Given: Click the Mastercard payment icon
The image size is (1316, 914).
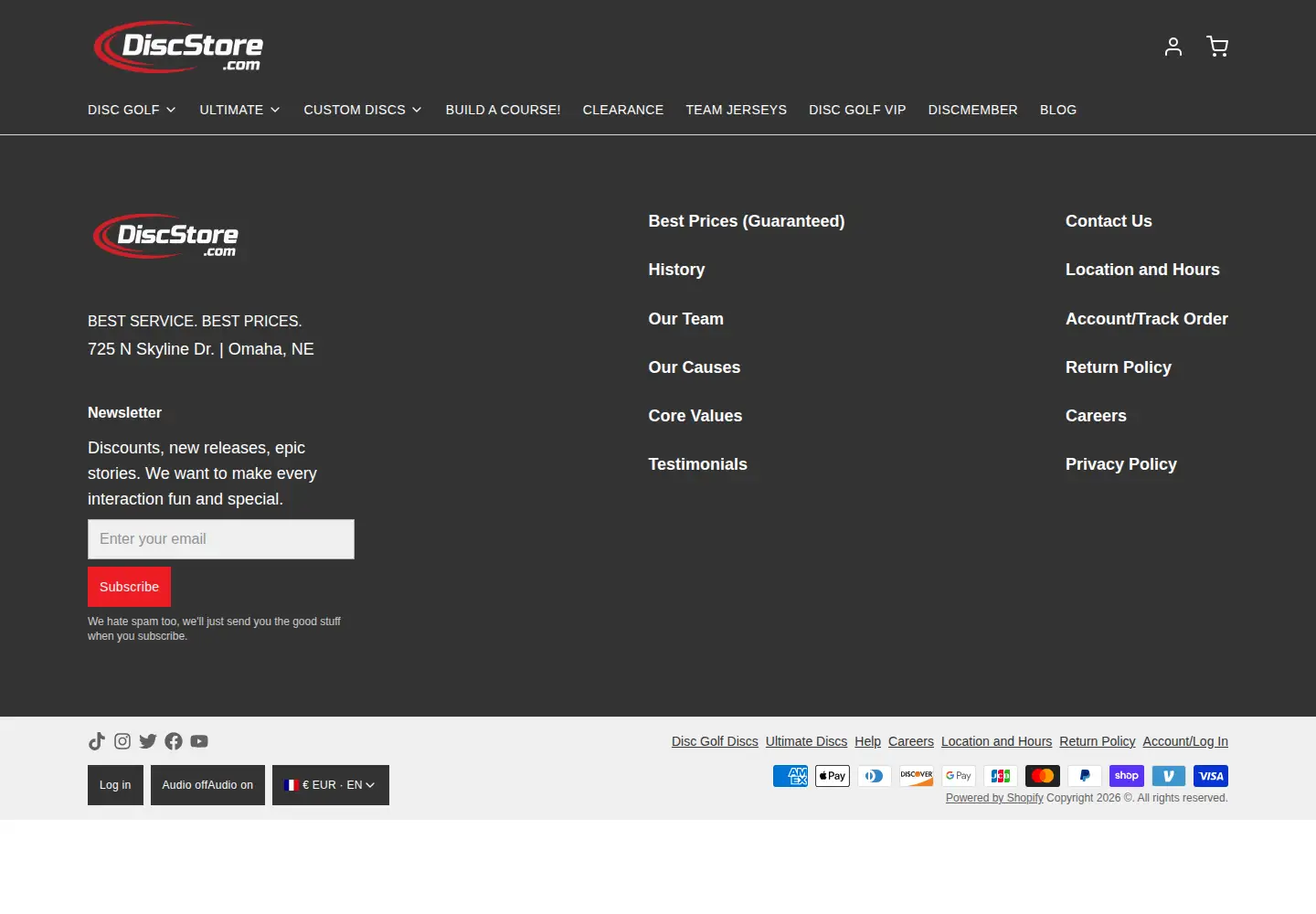Looking at the screenshot, I should [1043, 776].
